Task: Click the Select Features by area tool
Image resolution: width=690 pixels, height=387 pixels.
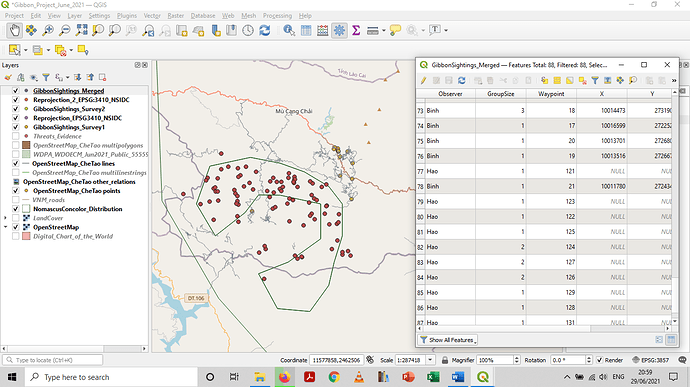Action: pos(15,50)
